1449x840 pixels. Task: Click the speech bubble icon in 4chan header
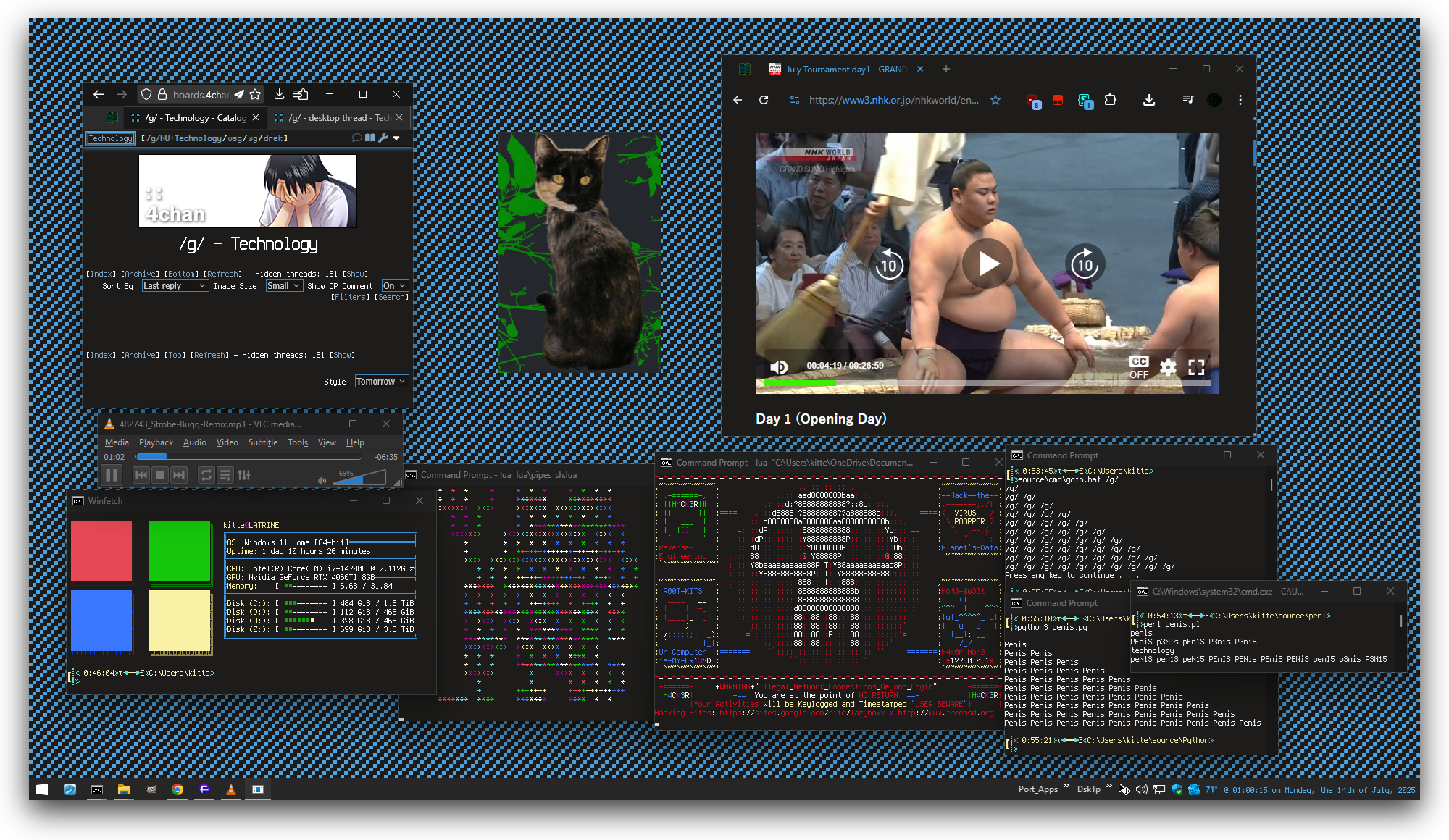click(356, 138)
